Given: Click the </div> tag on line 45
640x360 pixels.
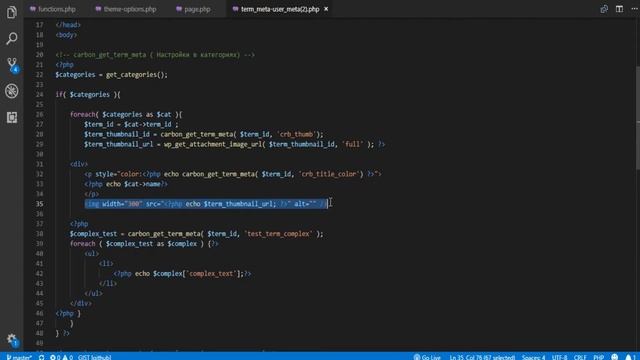Looking at the screenshot, I should [x=80, y=303].
